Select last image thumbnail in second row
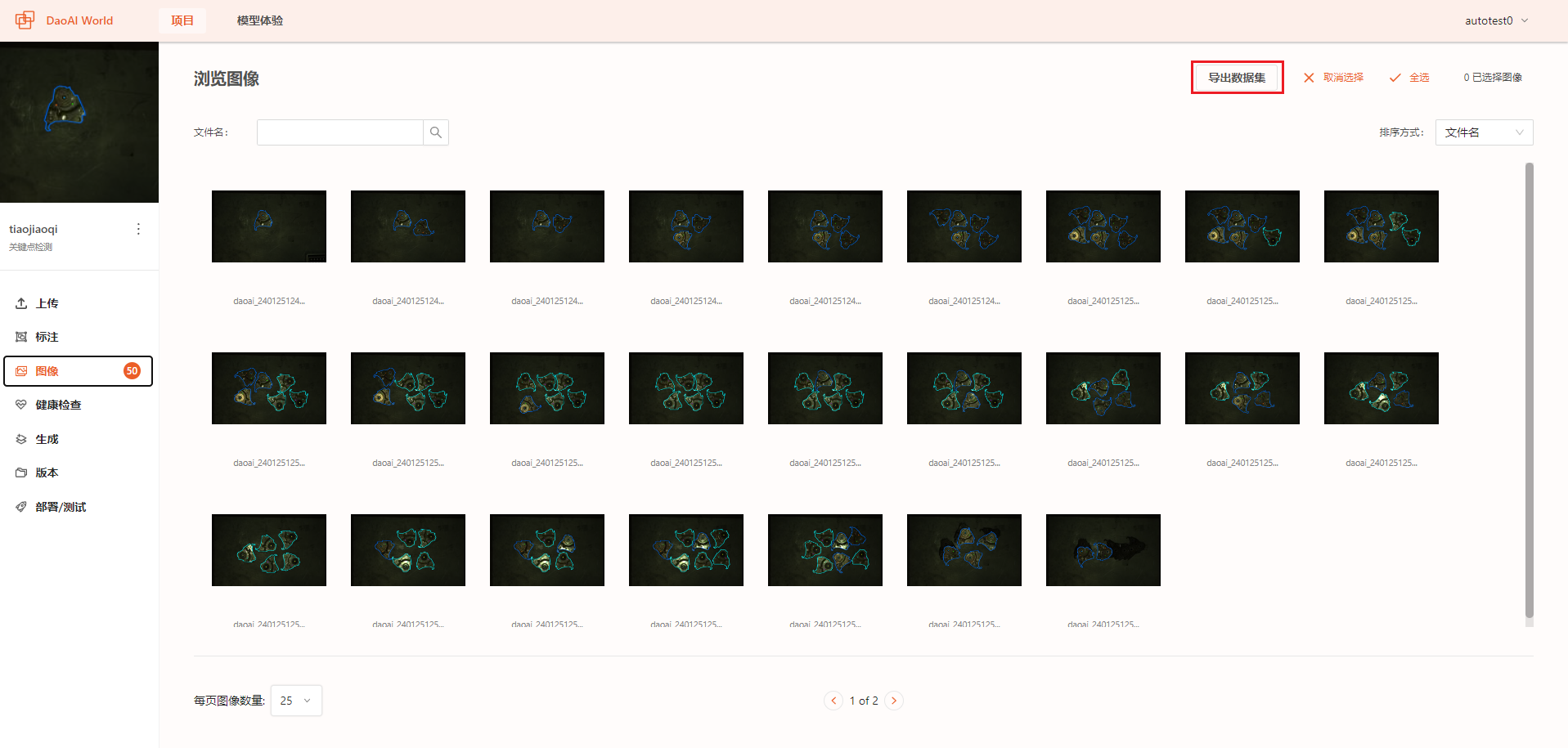This screenshot has width=1568, height=748. [x=1382, y=388]
